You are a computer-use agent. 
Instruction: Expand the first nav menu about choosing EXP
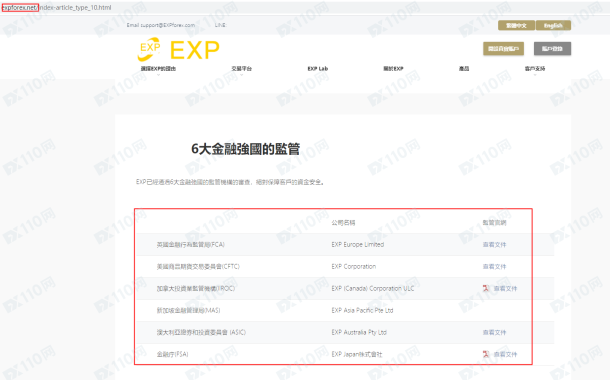tap(158, 69)
